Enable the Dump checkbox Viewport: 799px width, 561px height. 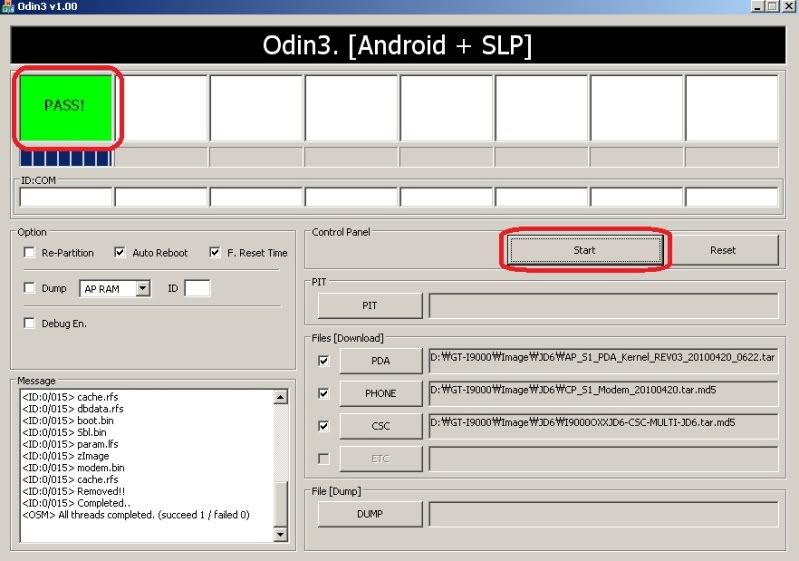click(x=30, y=288)
